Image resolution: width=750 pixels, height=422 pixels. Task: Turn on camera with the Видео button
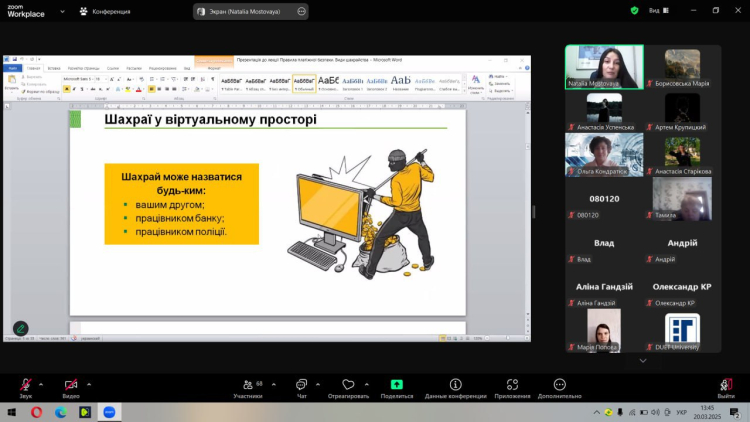71,386
